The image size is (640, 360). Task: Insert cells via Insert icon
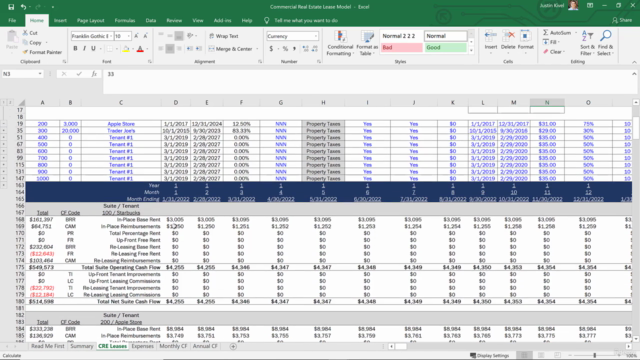tap(491, 36)
